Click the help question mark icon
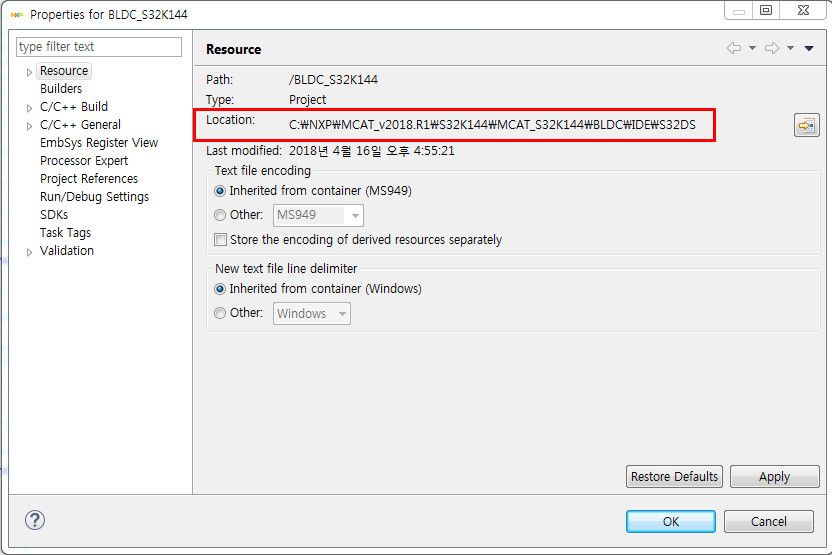 pyautogui.click(x=35, y=520)
